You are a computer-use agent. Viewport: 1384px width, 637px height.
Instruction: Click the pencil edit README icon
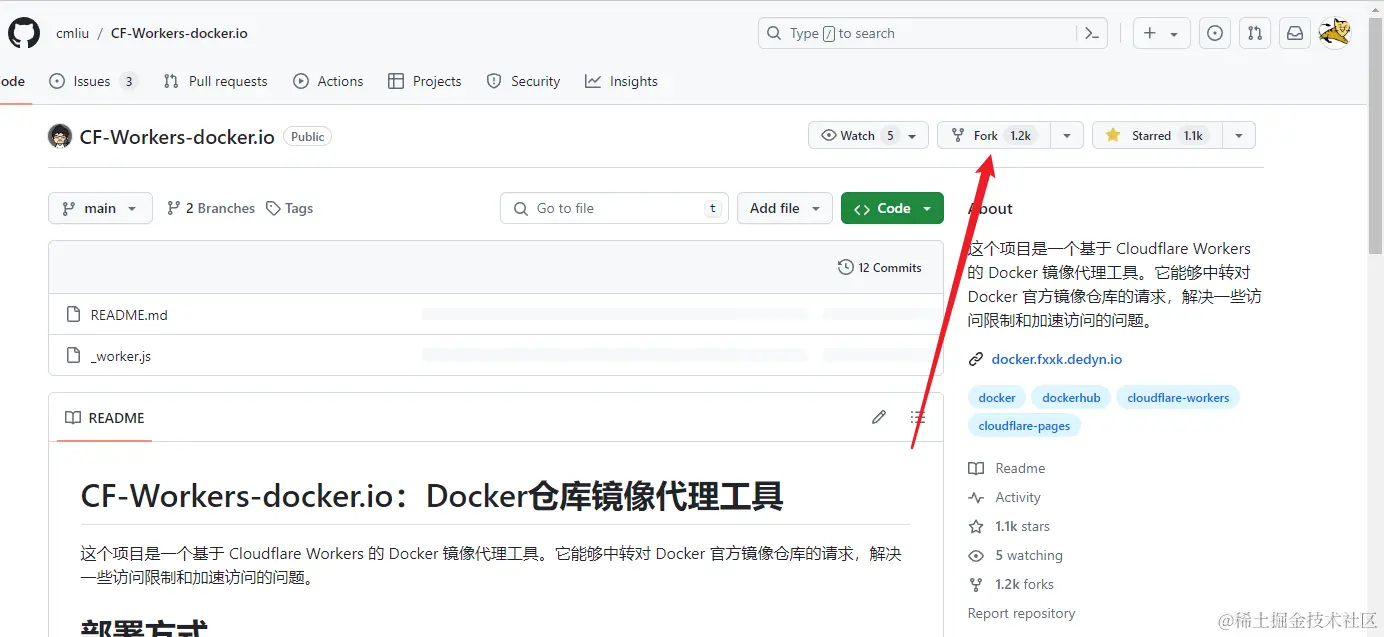coord(879,417)
